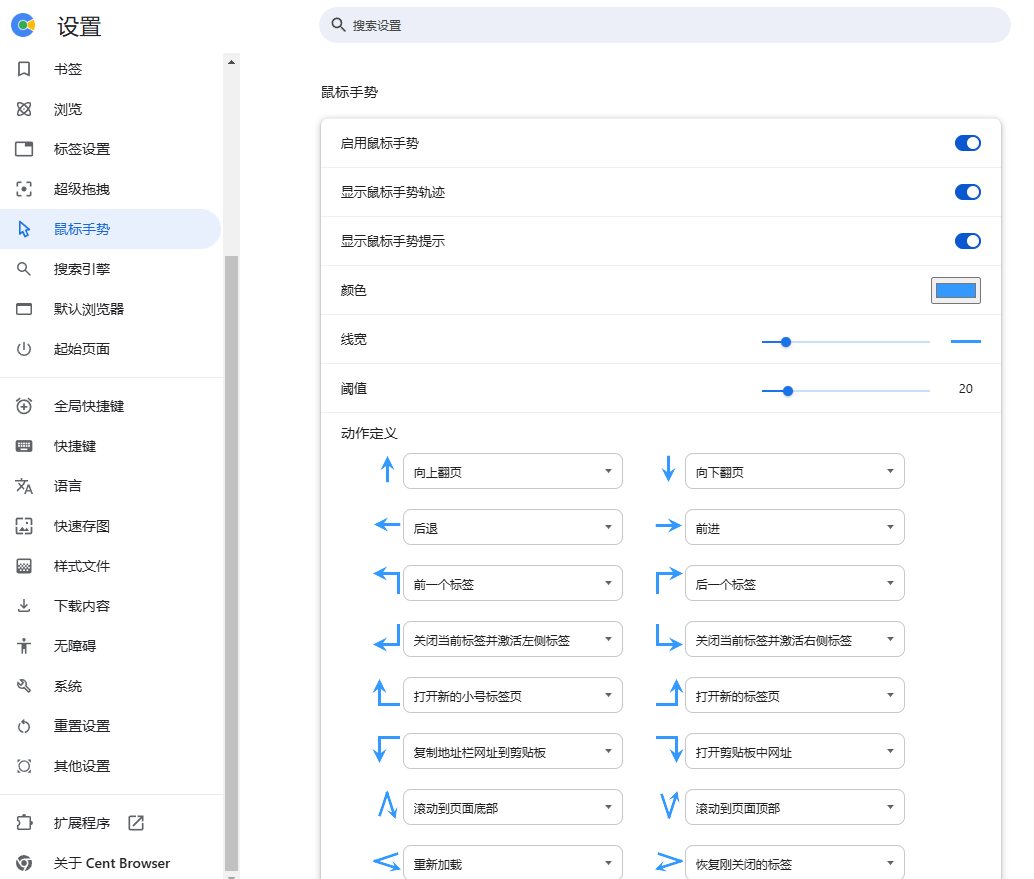This screenshot has height=879, width=1034.
Task: Disable the 启用鼠标手势 toggle
Action: 967,142
